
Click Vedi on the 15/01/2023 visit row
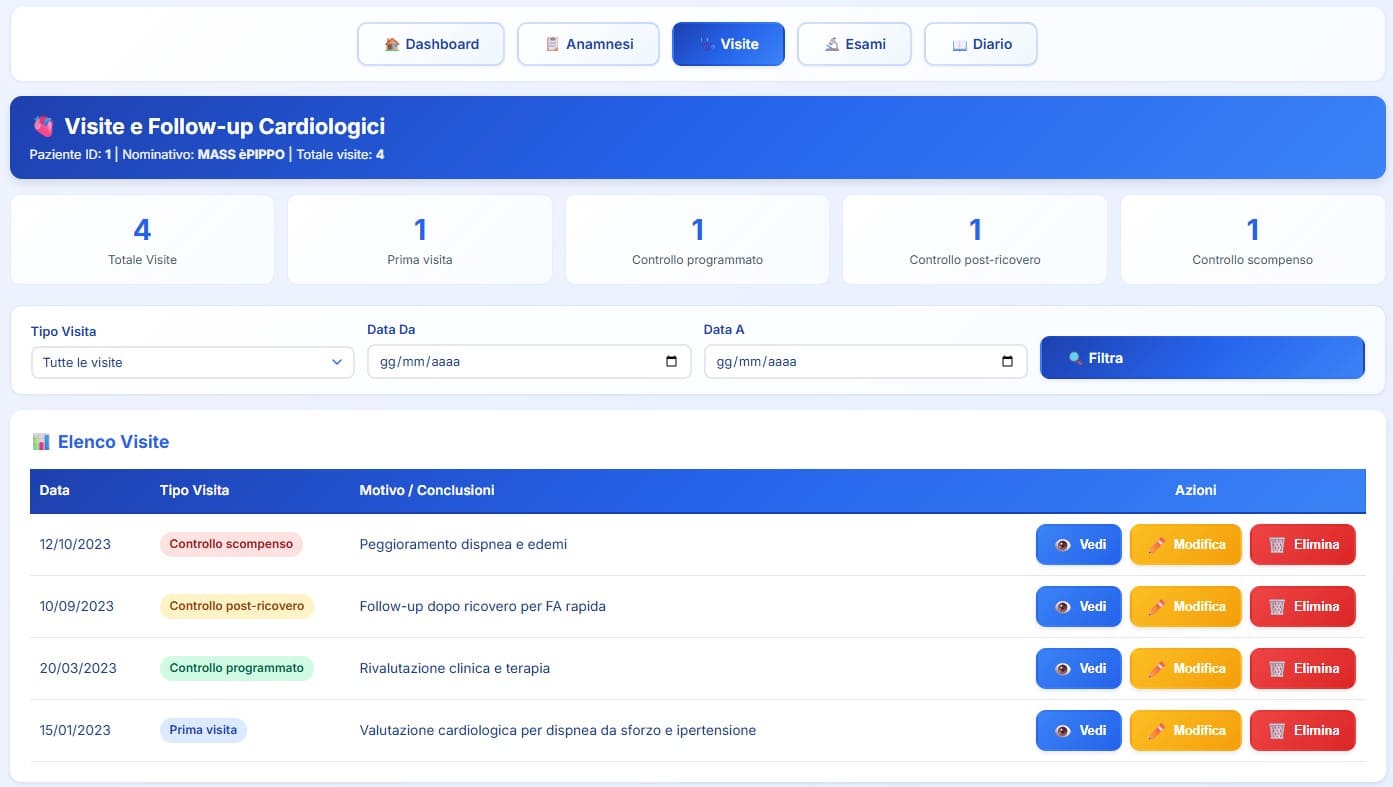(x=1078, y=730)
